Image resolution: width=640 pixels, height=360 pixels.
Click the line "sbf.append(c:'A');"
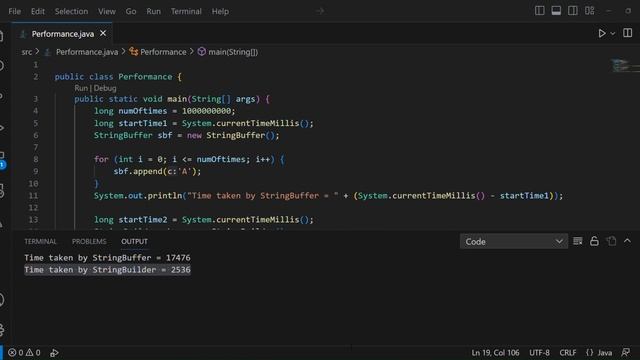[x=158, y=171]
